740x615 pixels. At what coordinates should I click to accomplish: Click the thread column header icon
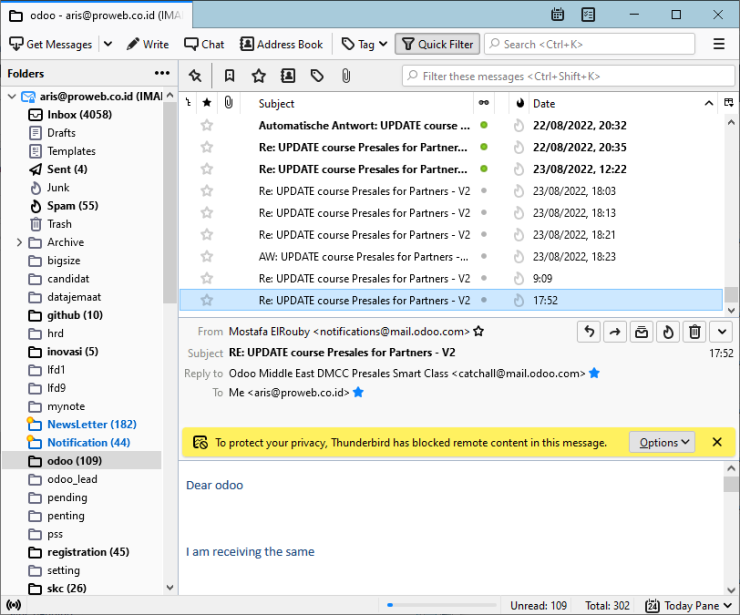[188, 102]
